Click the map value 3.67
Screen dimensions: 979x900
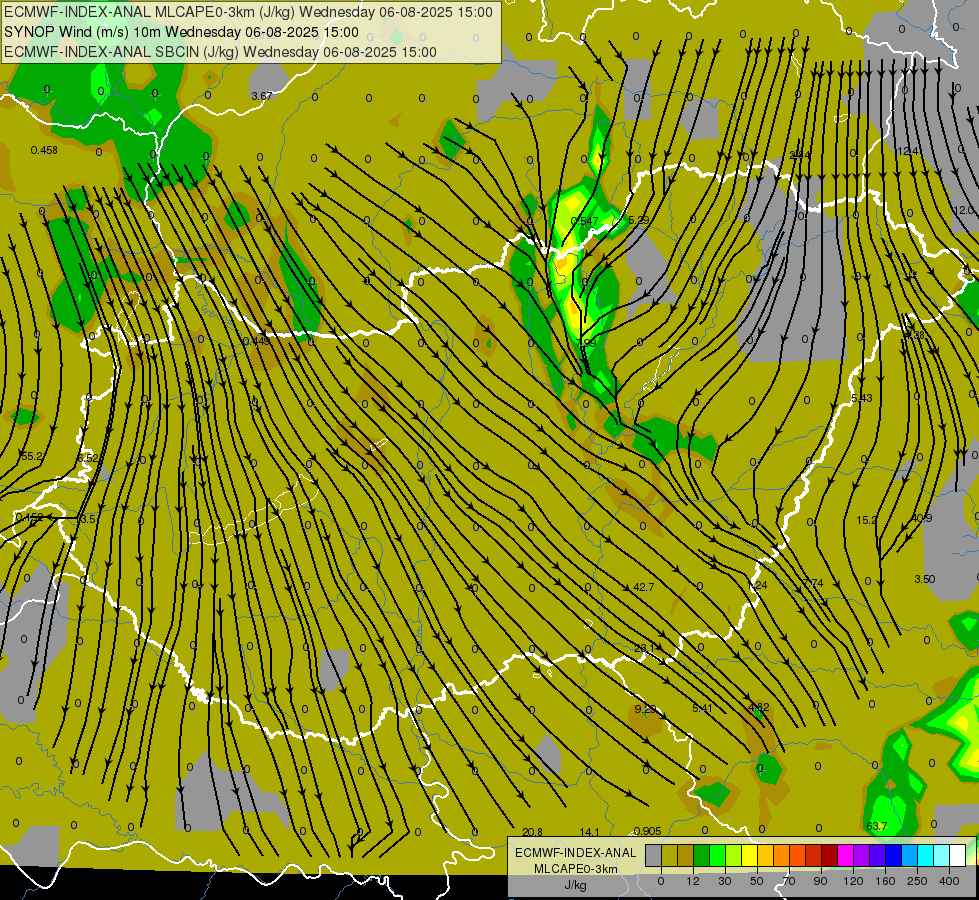point(262,96)
